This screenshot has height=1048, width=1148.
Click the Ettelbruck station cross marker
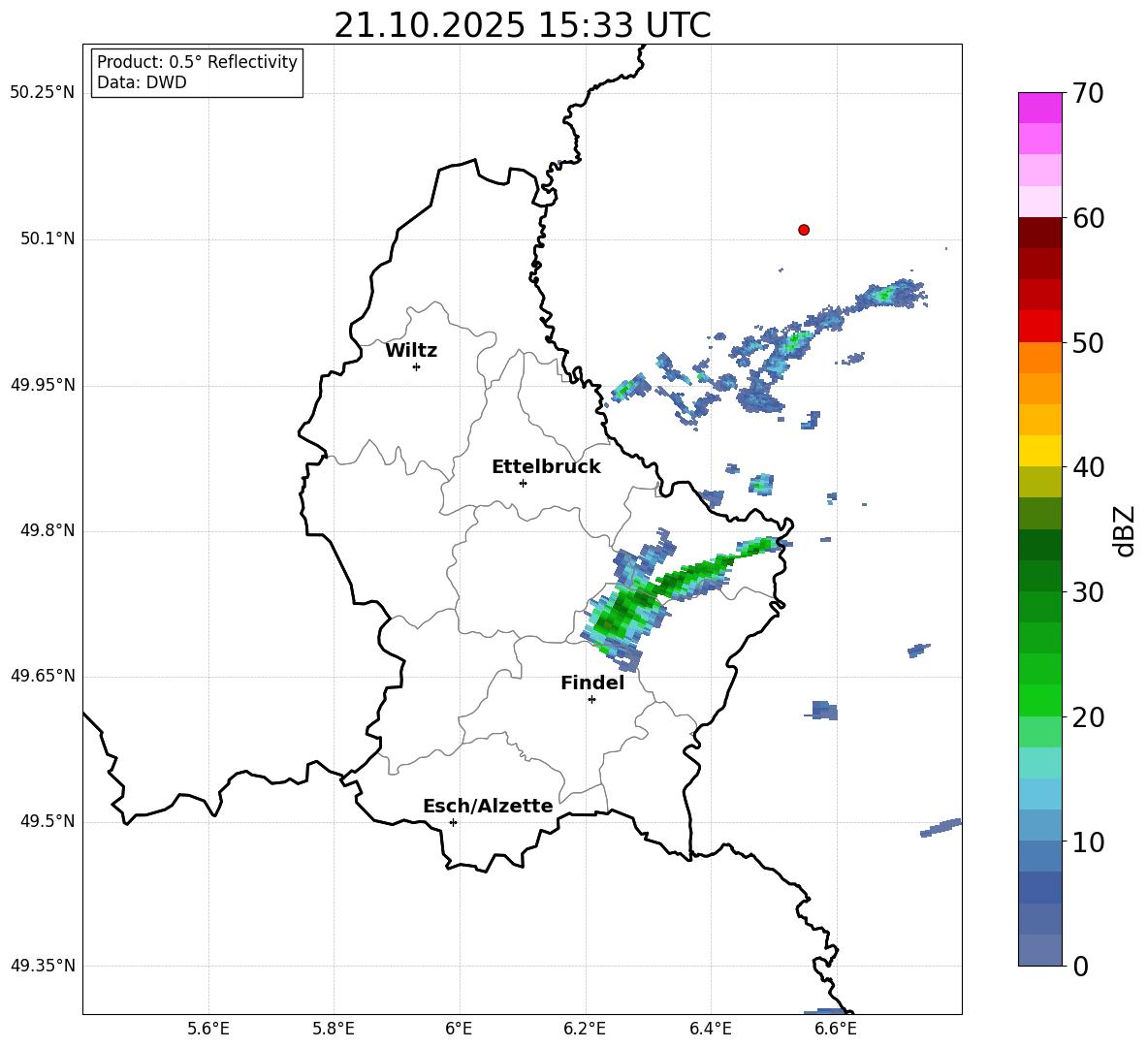[x=523, y=483]
